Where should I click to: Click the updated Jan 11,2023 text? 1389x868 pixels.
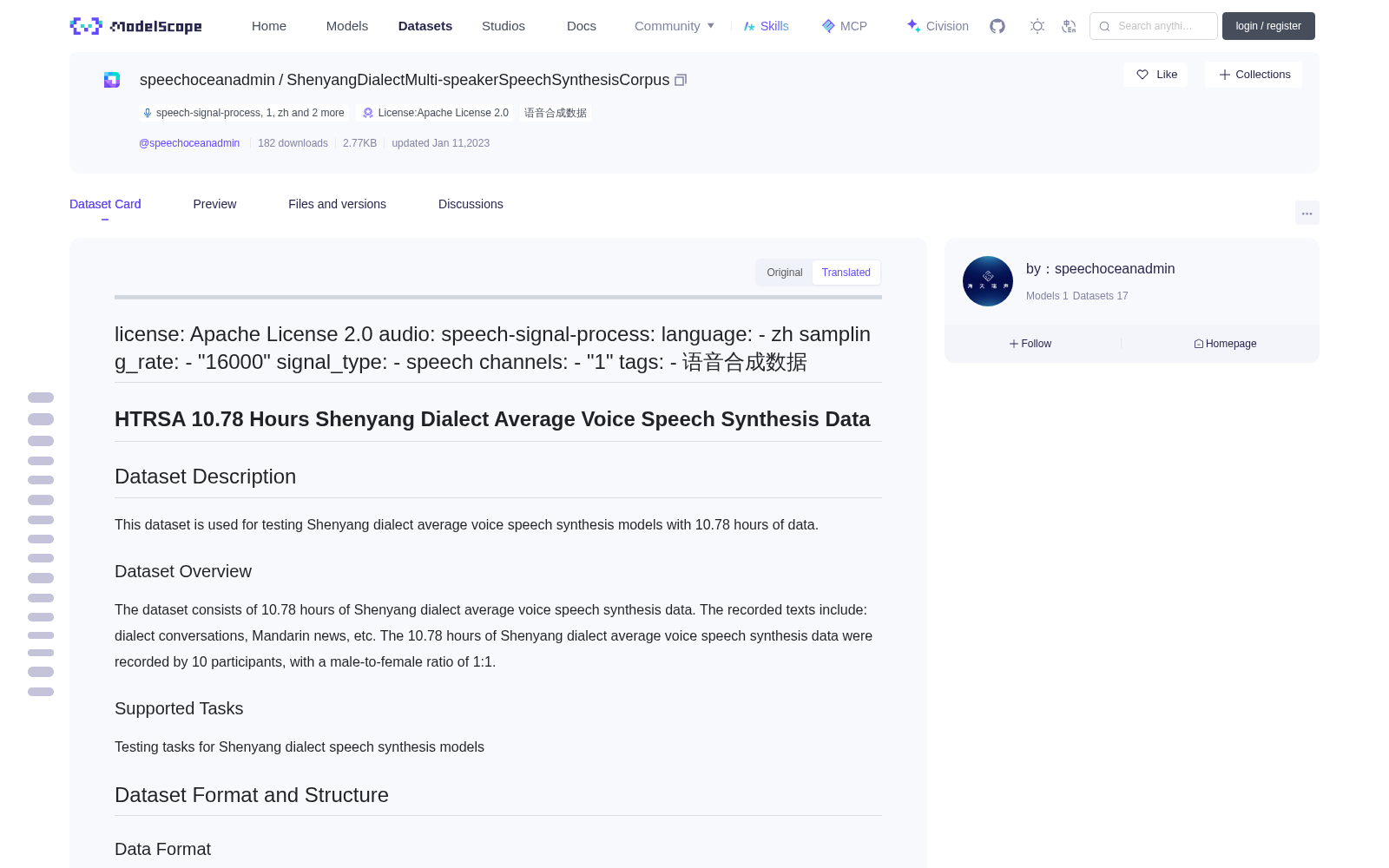440,143
